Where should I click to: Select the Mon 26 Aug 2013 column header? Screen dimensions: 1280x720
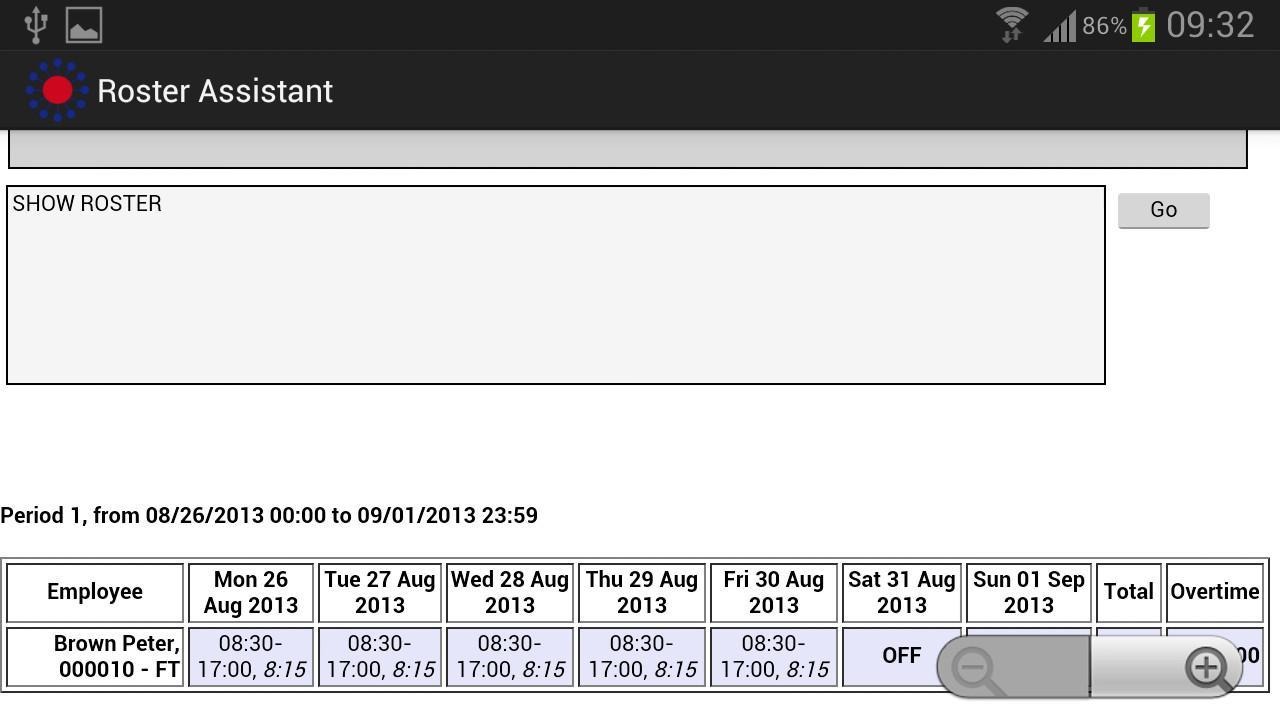pyautogui.click(x=251, y=592)
